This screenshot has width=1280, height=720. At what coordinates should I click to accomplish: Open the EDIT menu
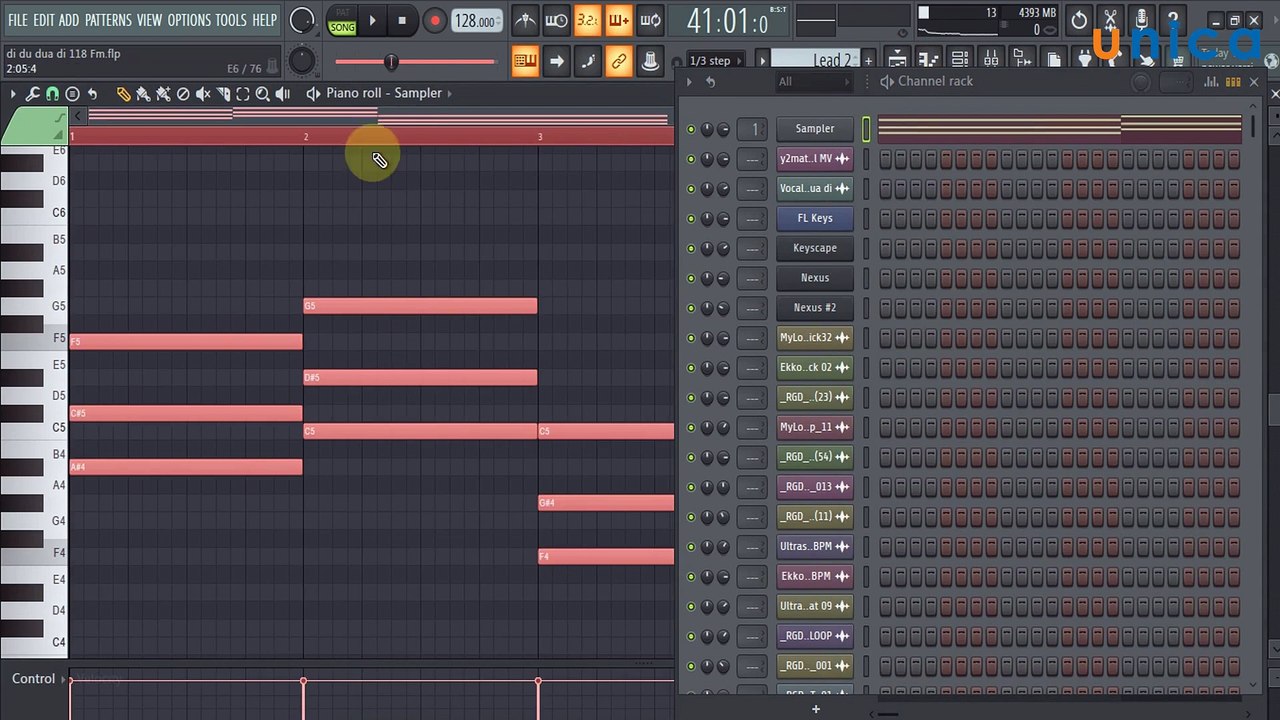(44, 20)
